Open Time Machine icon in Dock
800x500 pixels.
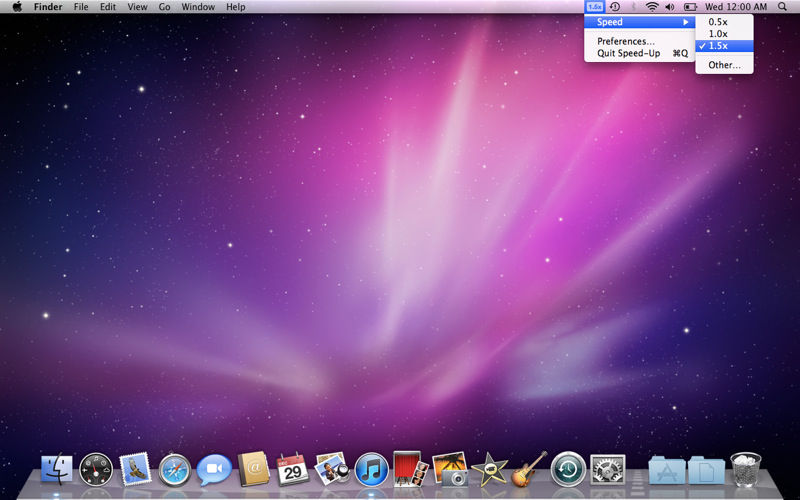568,469
